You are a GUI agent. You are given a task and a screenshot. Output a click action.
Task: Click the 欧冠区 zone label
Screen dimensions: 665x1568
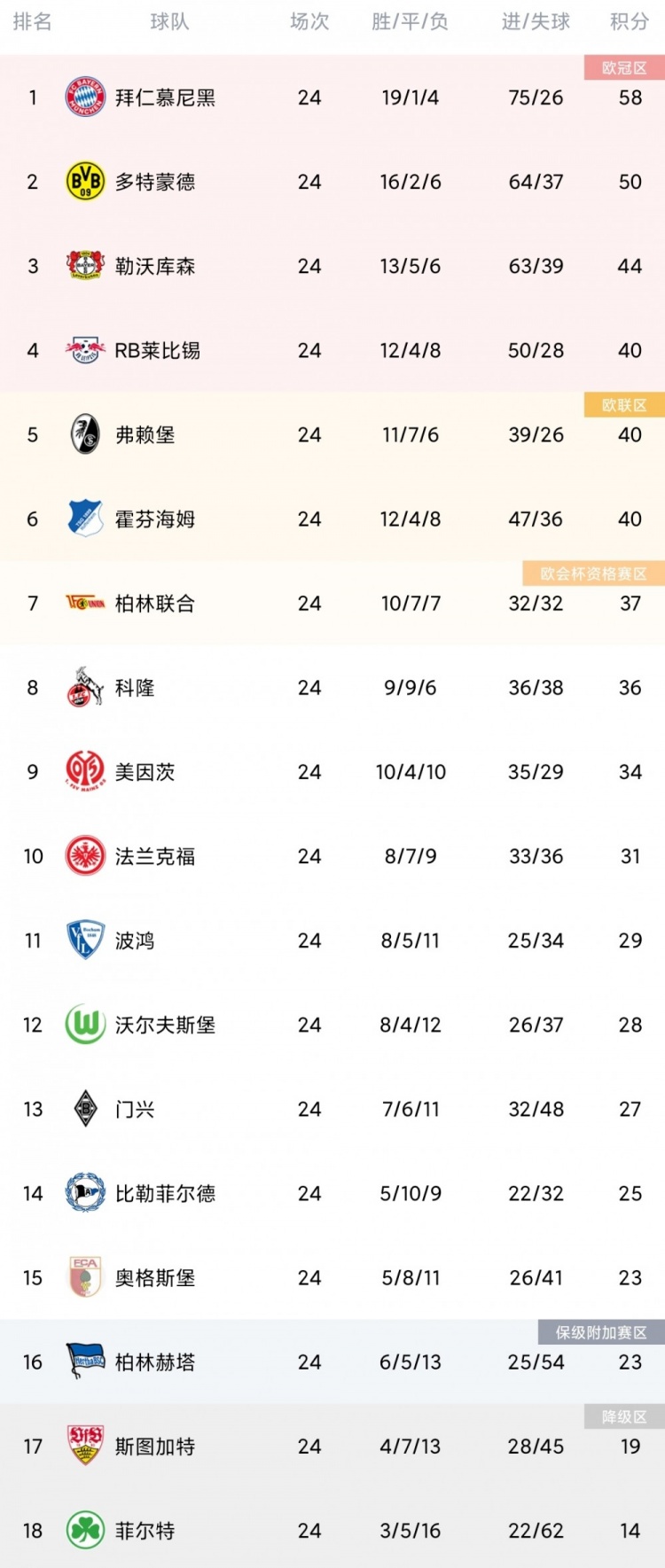click(624, 68)
